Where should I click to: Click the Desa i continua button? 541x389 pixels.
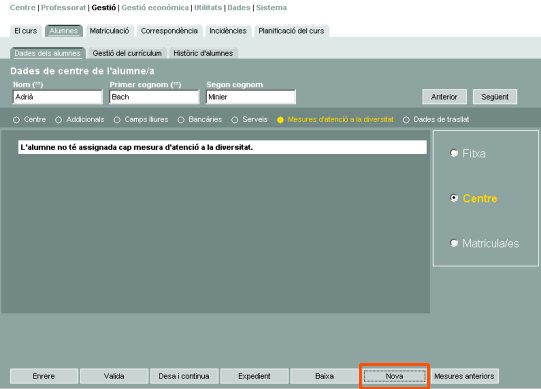click(184, 376)
